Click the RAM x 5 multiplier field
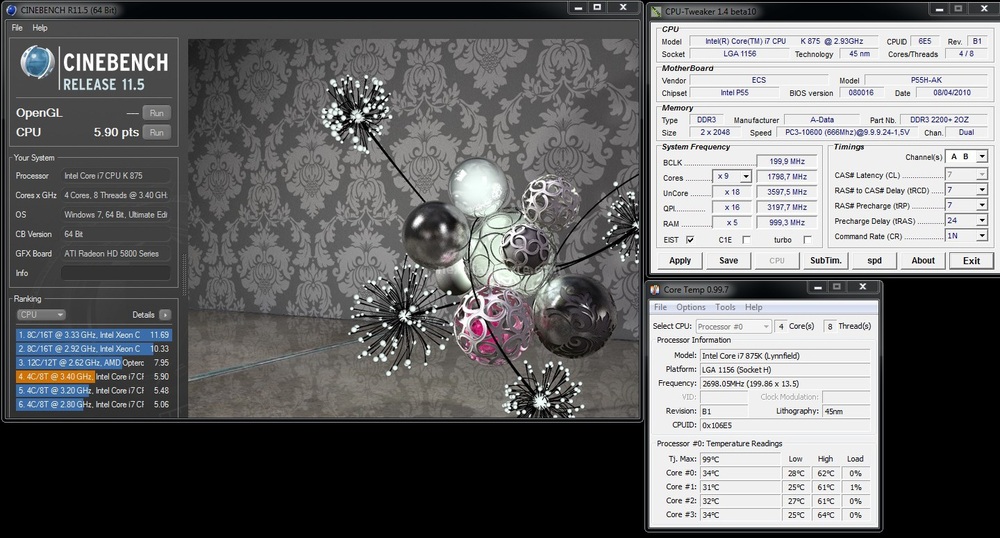 [x=732, y=222]
